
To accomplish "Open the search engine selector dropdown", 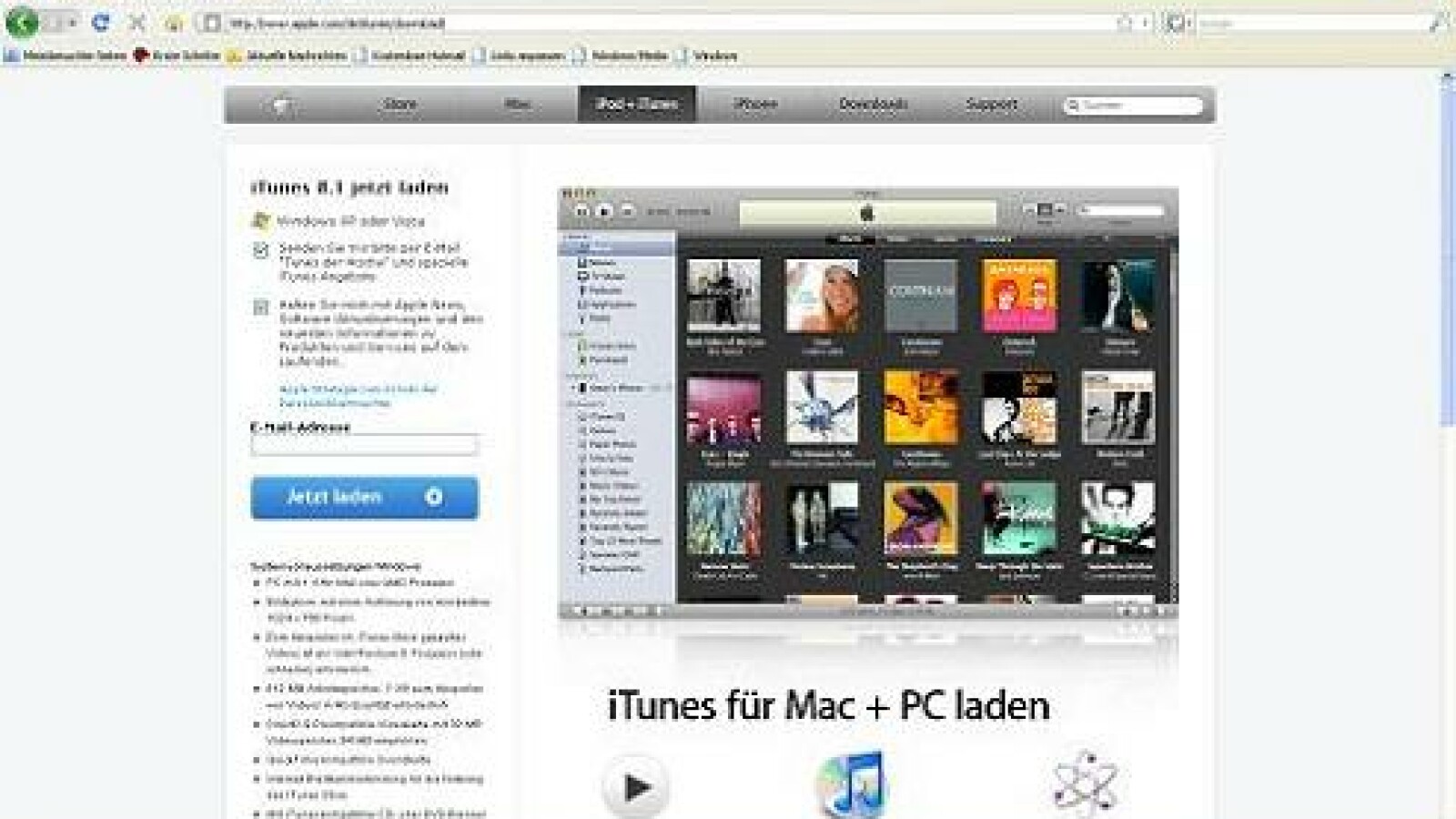I will click(x=1177, y=24).
